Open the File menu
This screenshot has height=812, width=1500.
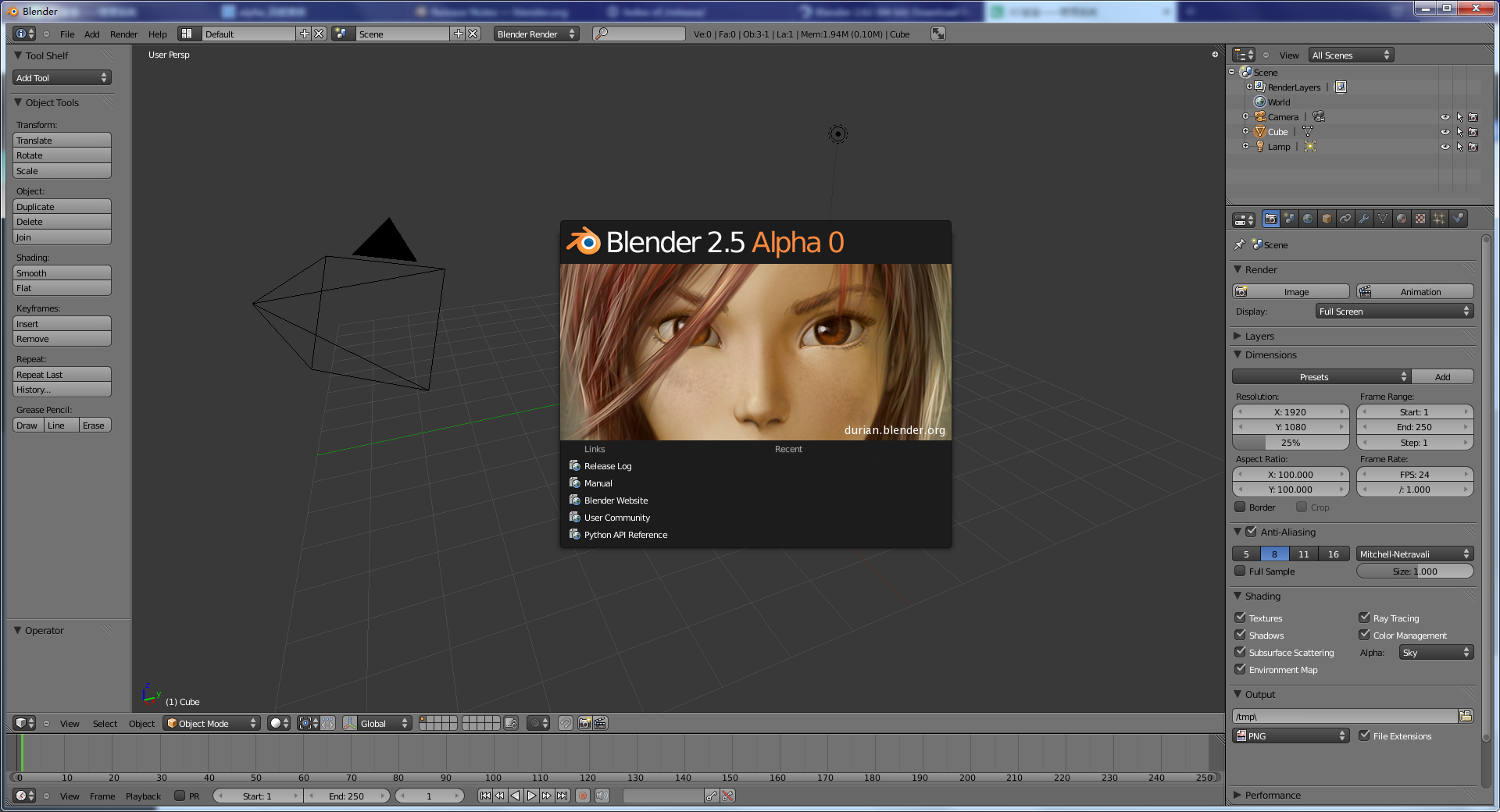coord(67,34)
